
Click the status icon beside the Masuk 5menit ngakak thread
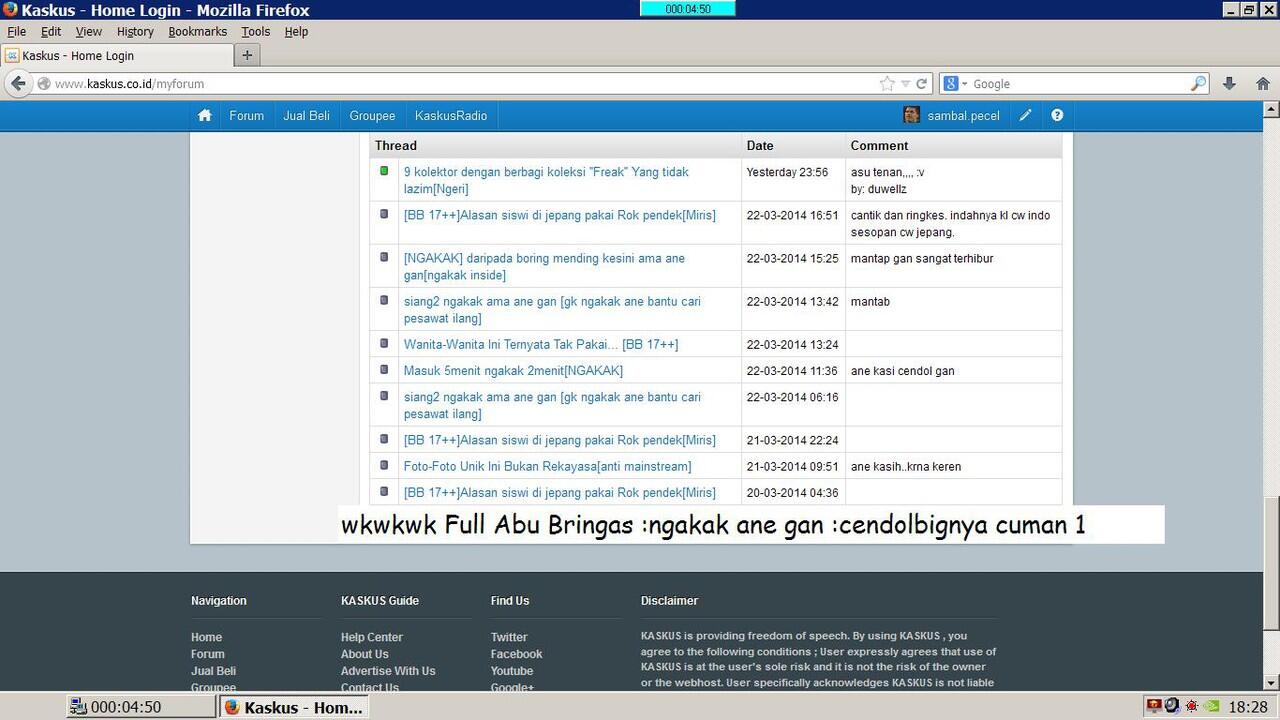(384, 369)
